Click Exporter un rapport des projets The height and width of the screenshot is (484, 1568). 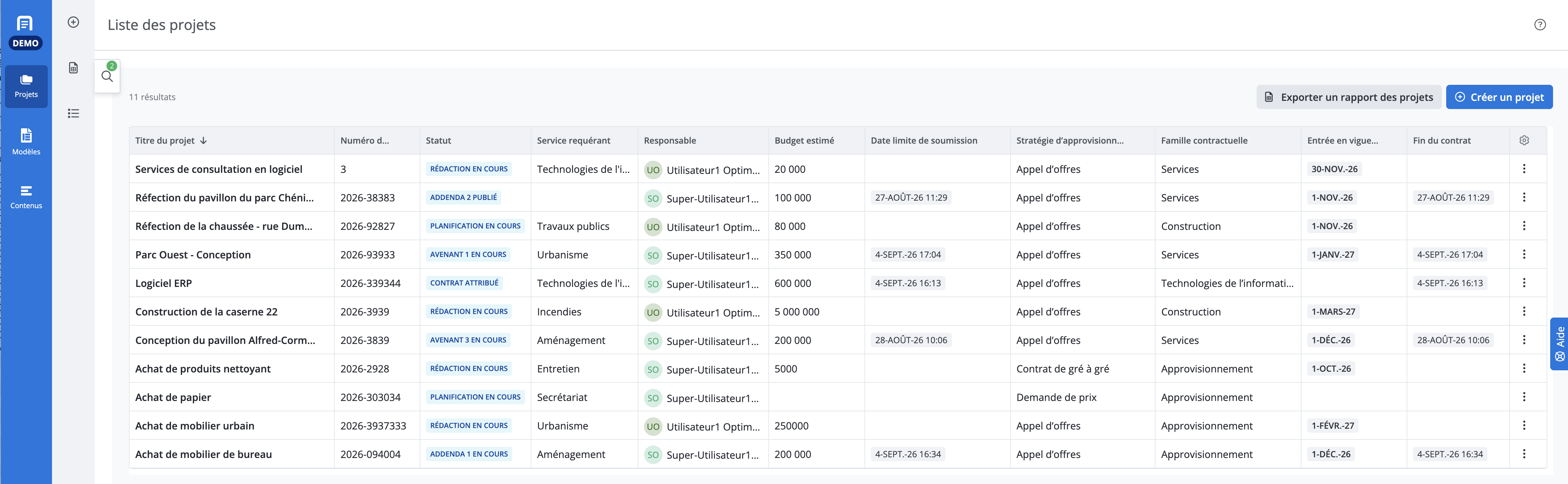[1348, 97]
